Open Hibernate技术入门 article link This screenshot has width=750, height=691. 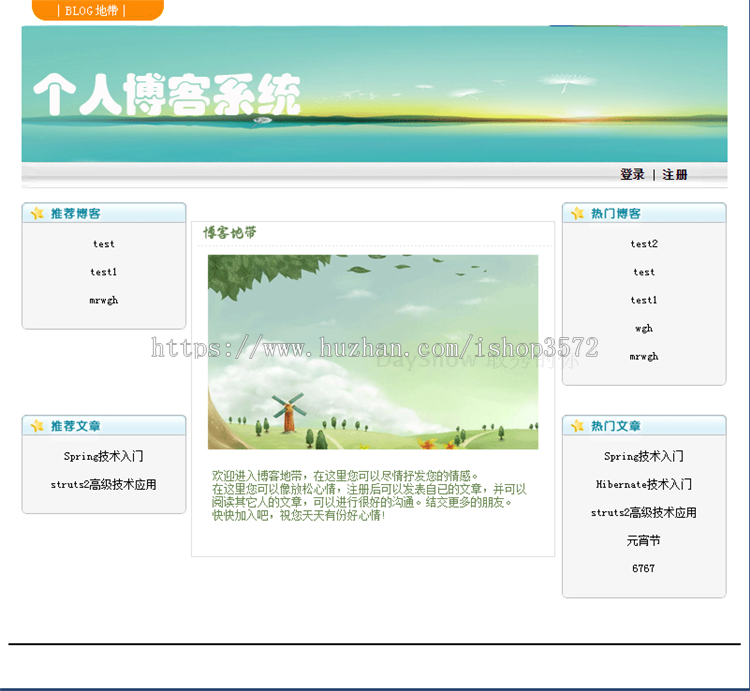(644, 484)
